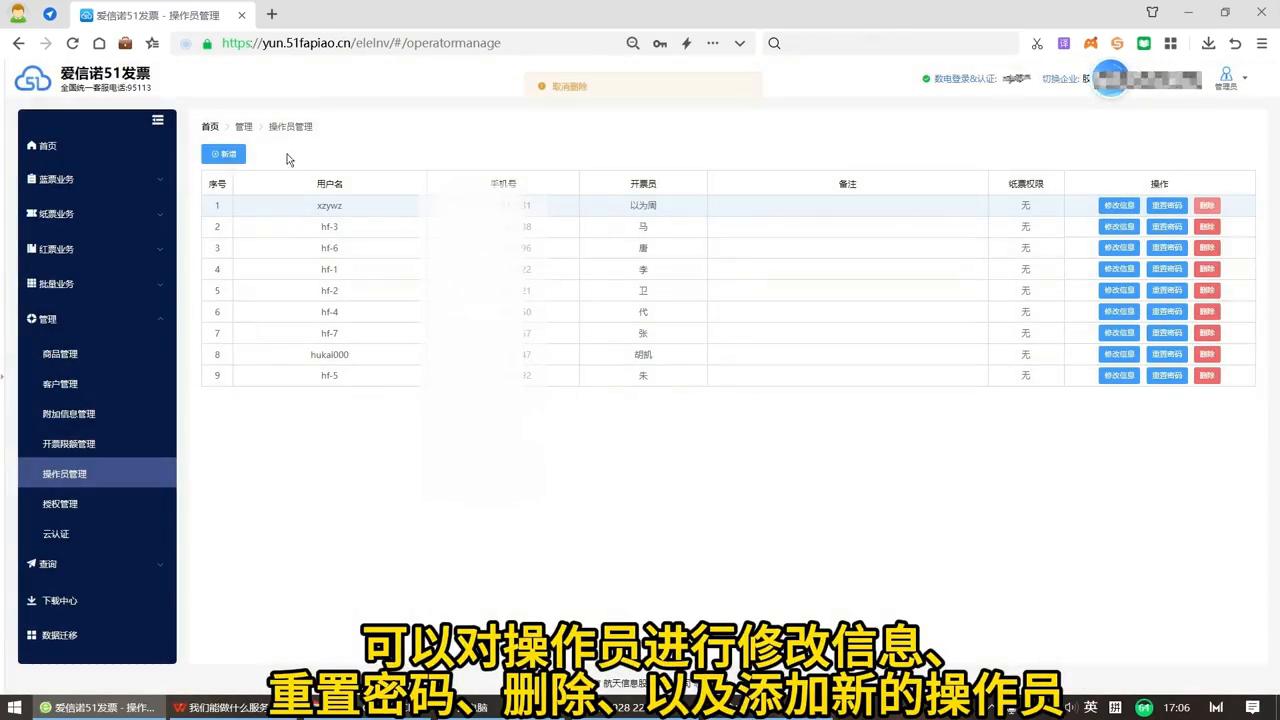Open the browser downloads icon
Viewport: 1280px width, 720px height.
[1208, 43]
